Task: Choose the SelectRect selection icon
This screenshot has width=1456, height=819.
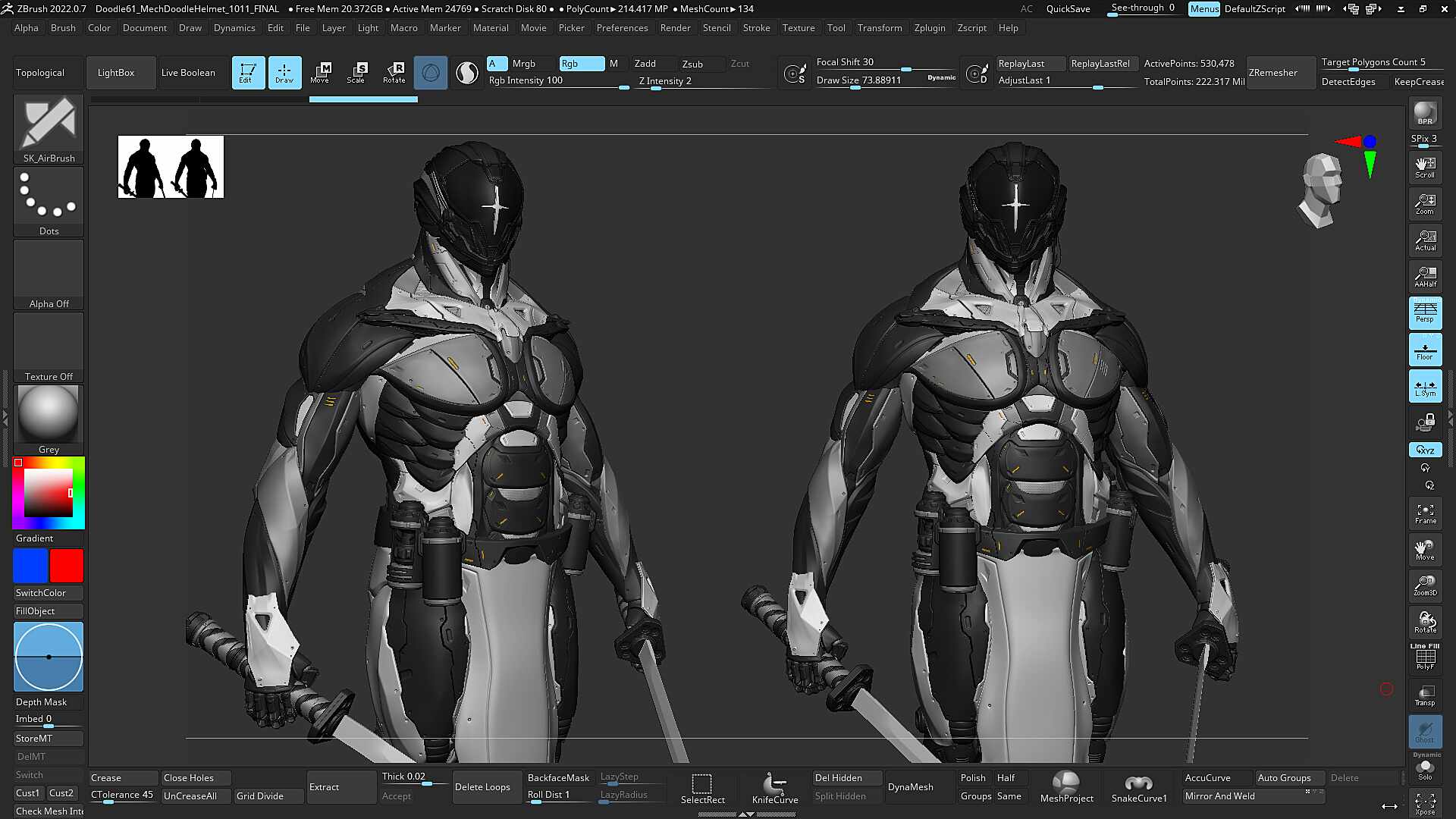Action: pyautogui.click(x=702, y=787)
